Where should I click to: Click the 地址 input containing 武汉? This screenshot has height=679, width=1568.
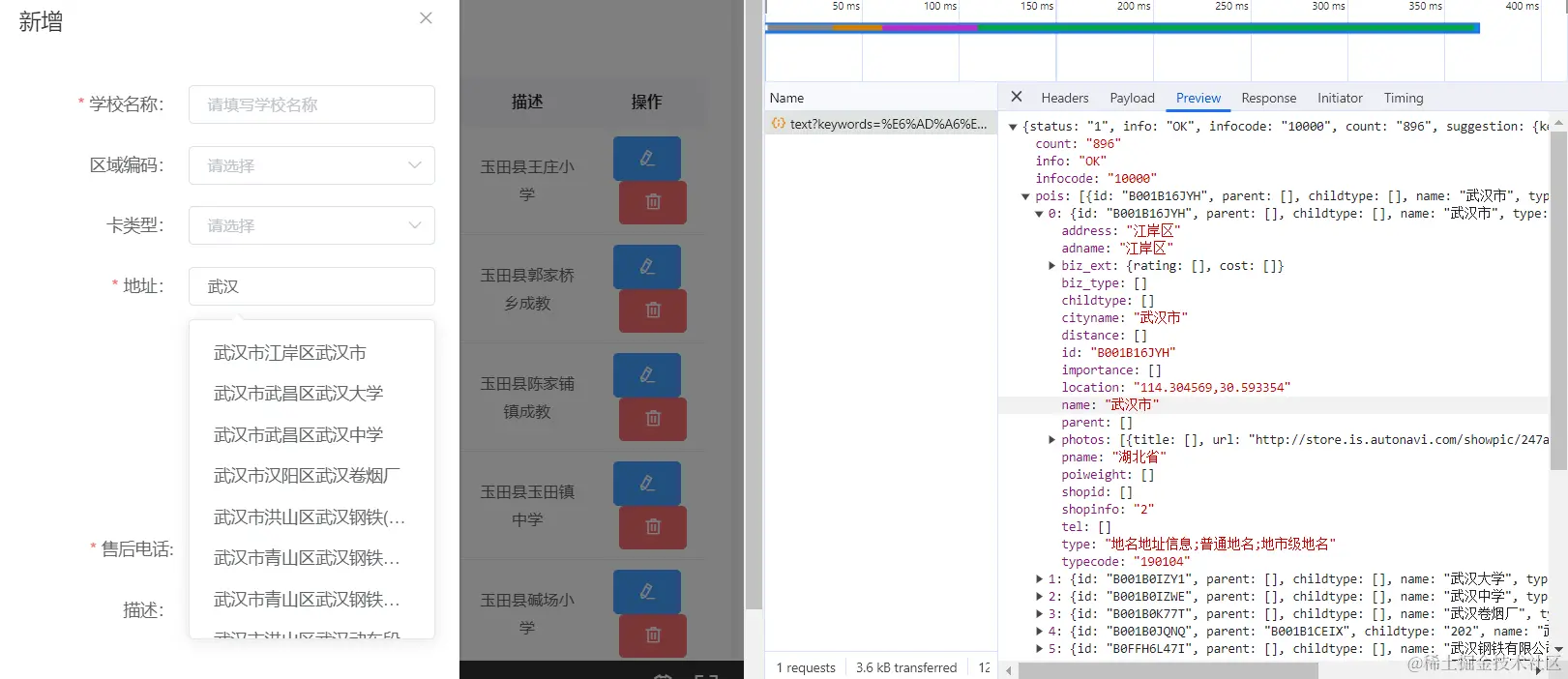tap(311, 286)
